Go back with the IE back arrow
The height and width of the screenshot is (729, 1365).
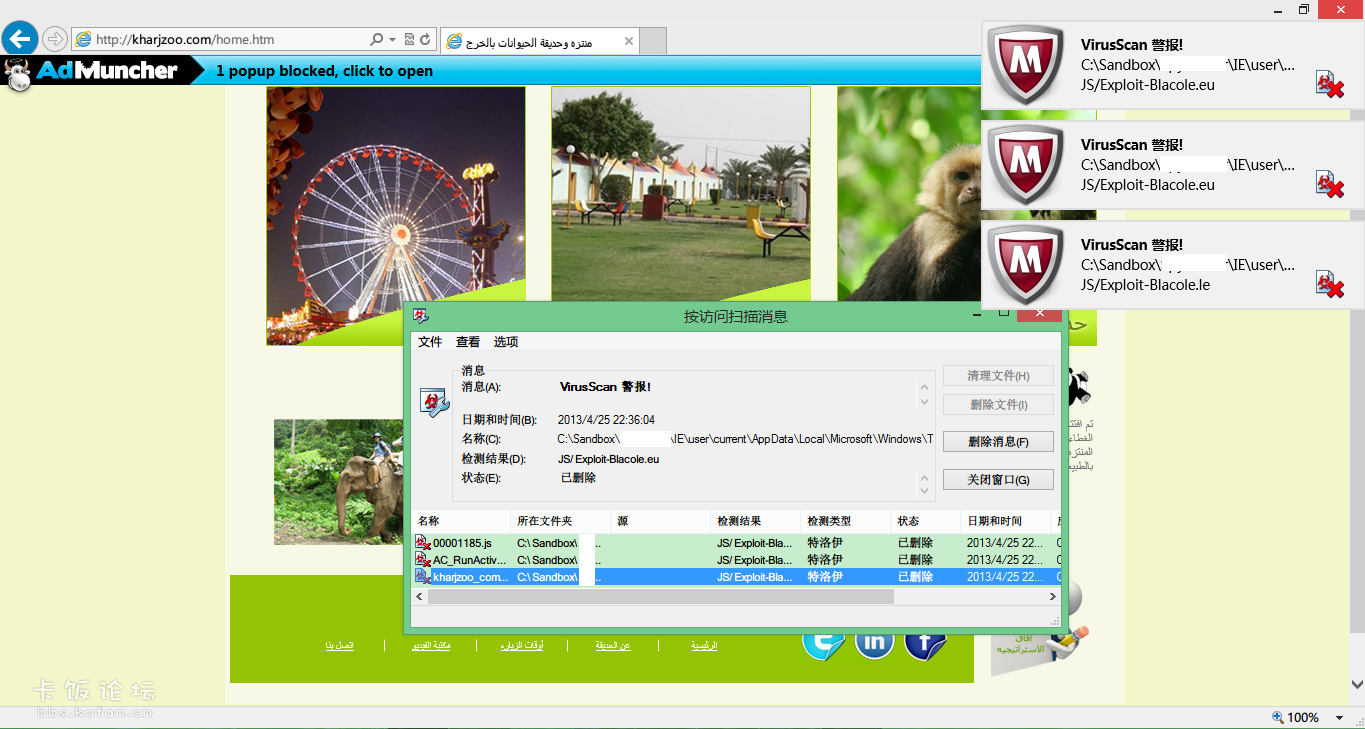click(20, 39)
